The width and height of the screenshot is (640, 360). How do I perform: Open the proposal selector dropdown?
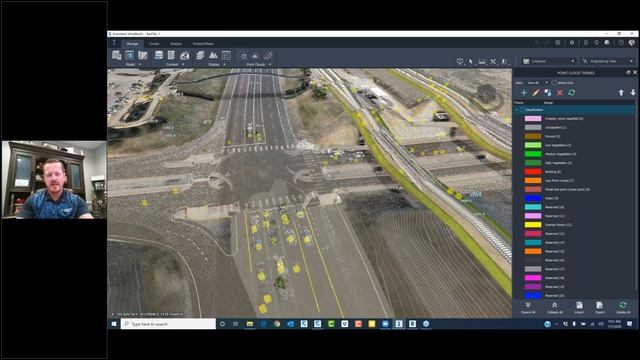point(549,61)
